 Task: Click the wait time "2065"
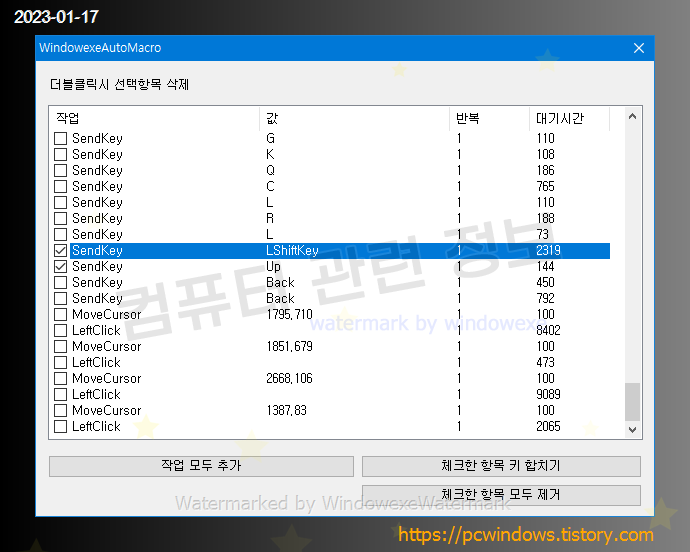click(548, 427)
